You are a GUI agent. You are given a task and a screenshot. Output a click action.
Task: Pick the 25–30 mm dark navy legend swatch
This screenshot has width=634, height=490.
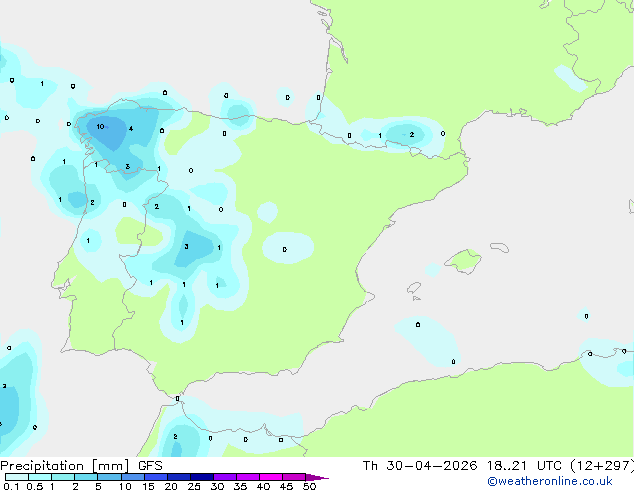click(x=202, y=477)
